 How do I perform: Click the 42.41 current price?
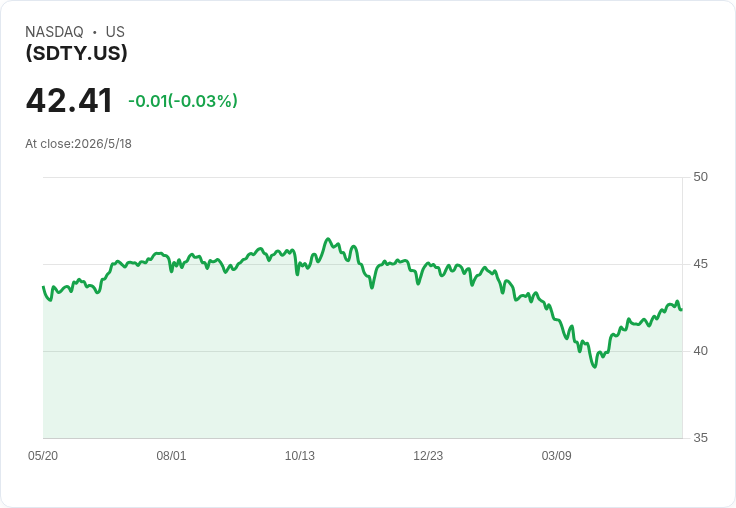click(x=69, y=100)
